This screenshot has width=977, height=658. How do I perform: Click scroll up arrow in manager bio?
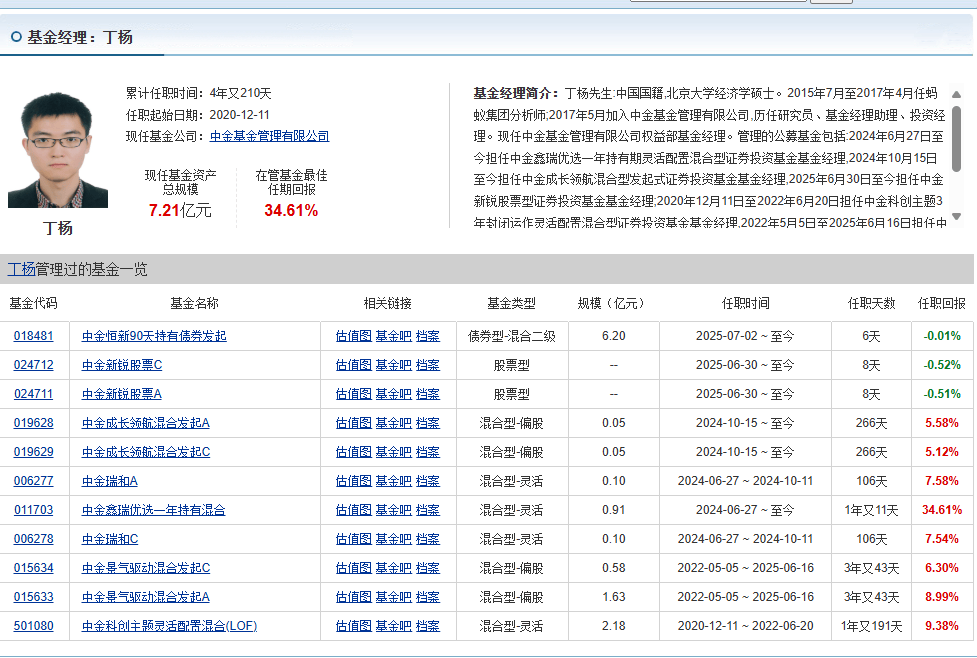(x=956, y=95)
